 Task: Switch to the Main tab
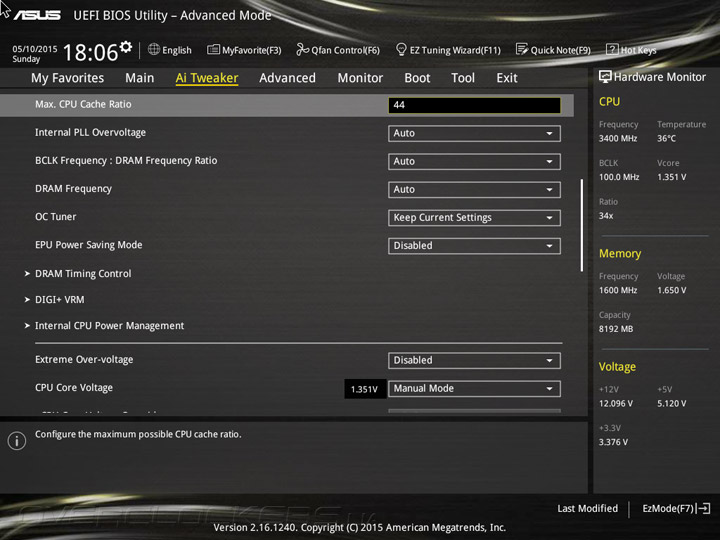pos(140,78)
